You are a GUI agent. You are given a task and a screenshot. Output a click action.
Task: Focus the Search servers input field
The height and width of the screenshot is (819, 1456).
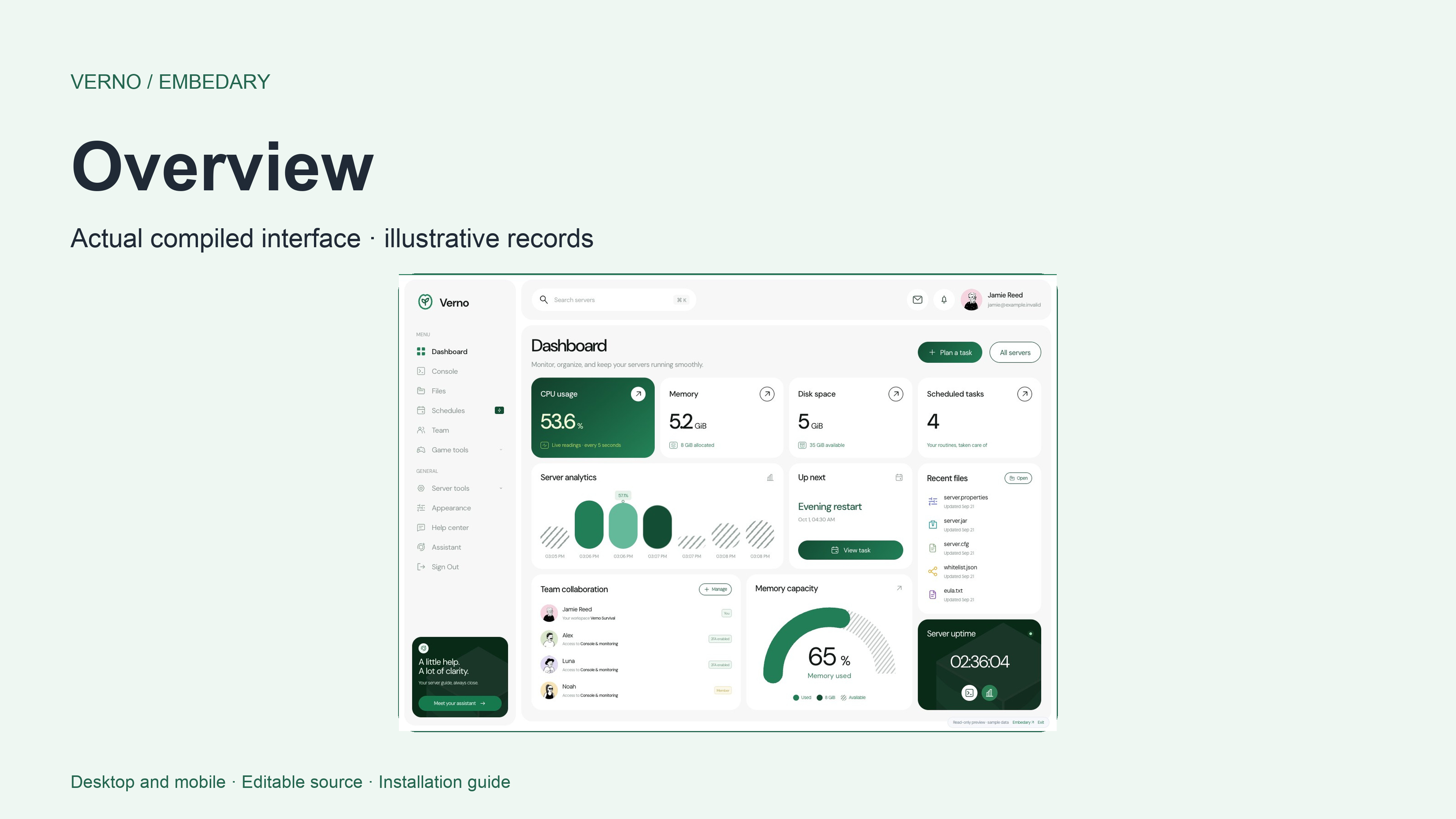pyautogui.click(x=614, y=300)
